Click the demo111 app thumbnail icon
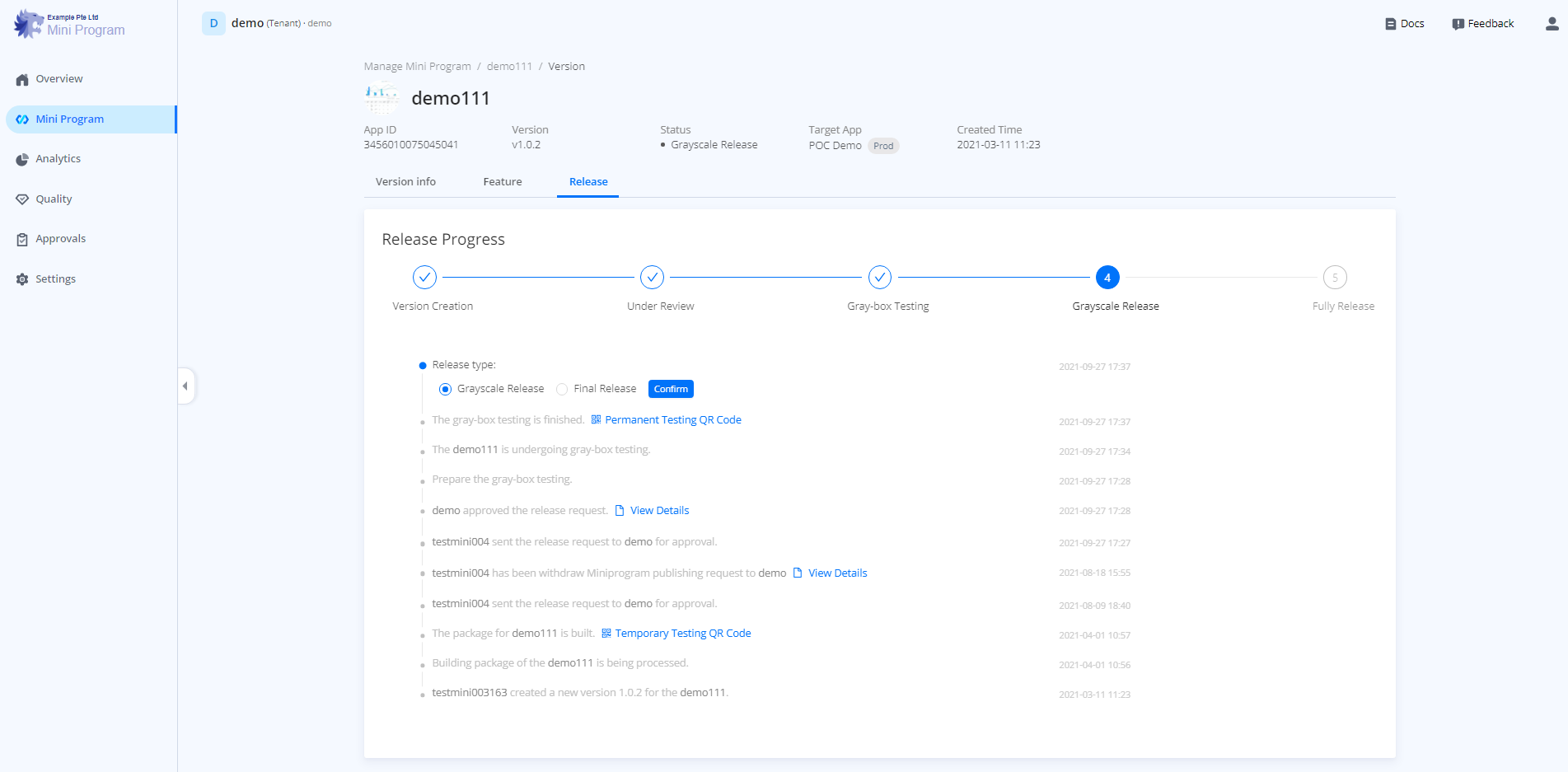This screenshot has height=772, width=1568. tap(381, 99)
